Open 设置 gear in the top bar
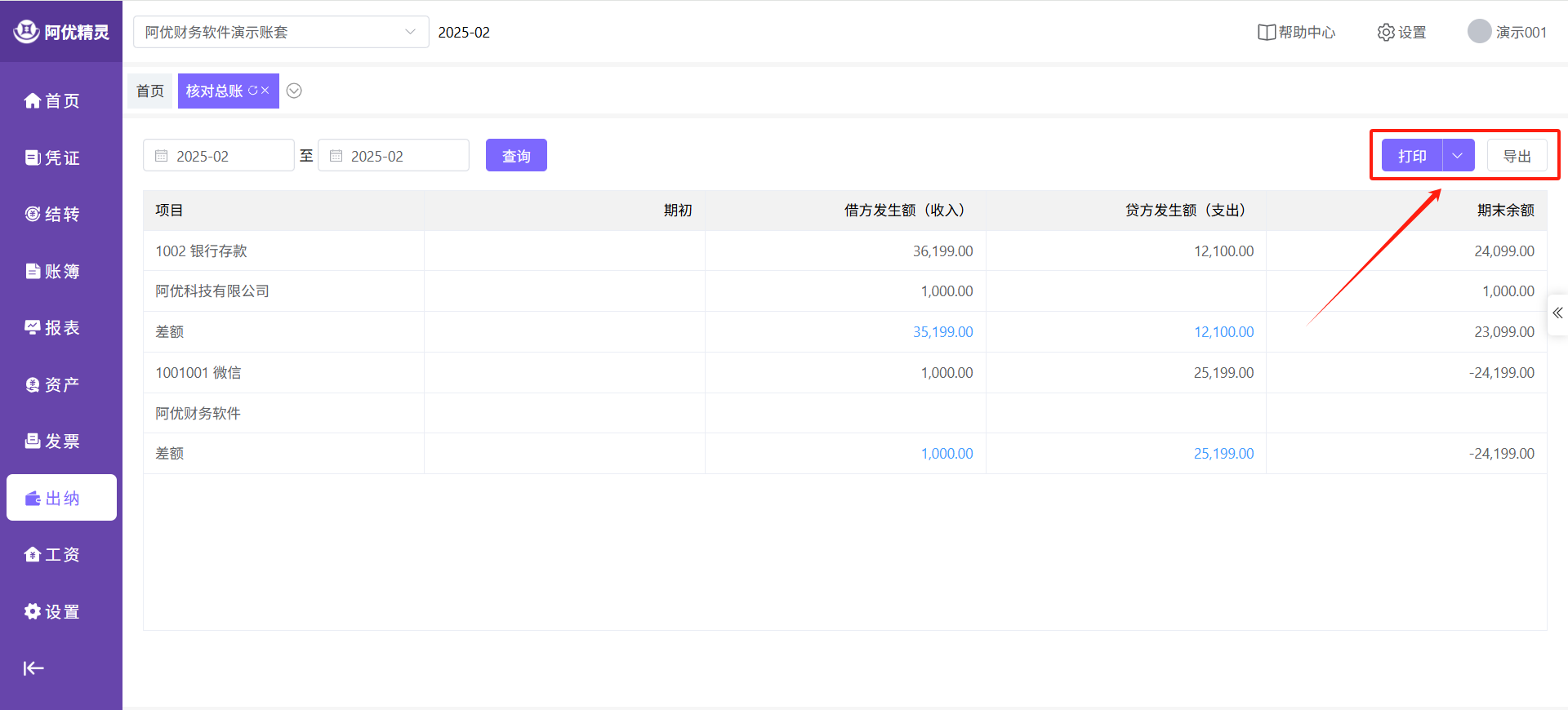The height and width of the screenshot is (710, 1568). (x=1386, y=33)
